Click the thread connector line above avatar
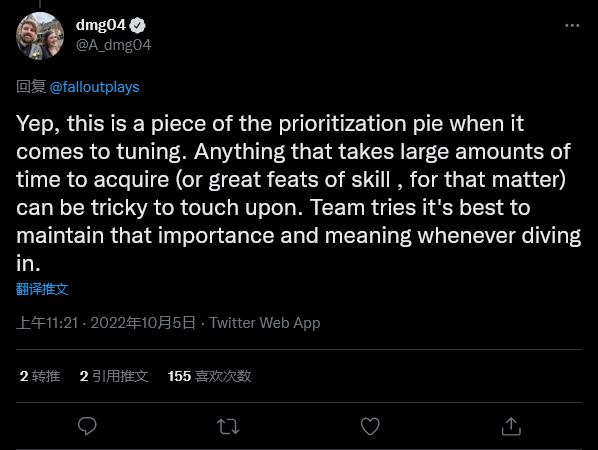Image resolution: width=598 pixels, height=450 pixels. click(x=40, y=4)
